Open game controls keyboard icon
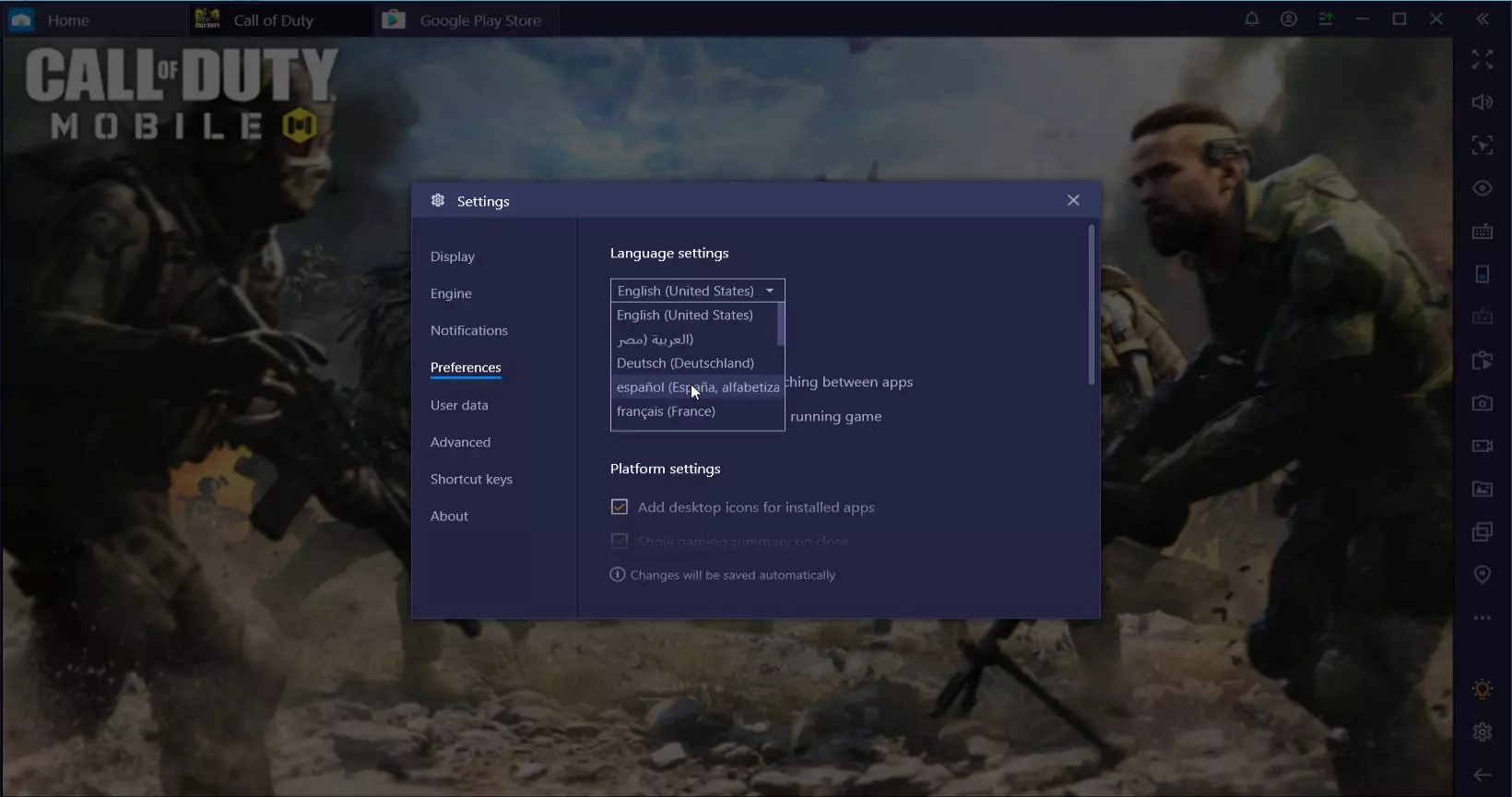The height and width of the screenshot is (797, 1512). [1482, 232]
